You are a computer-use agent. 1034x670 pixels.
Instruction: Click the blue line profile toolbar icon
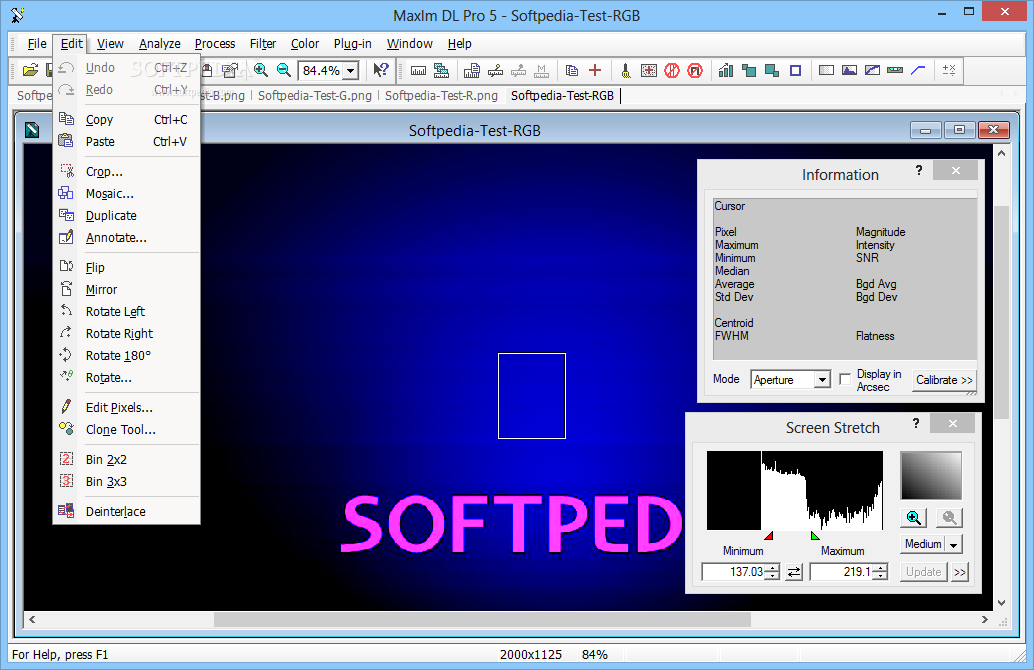coord(919,70)
